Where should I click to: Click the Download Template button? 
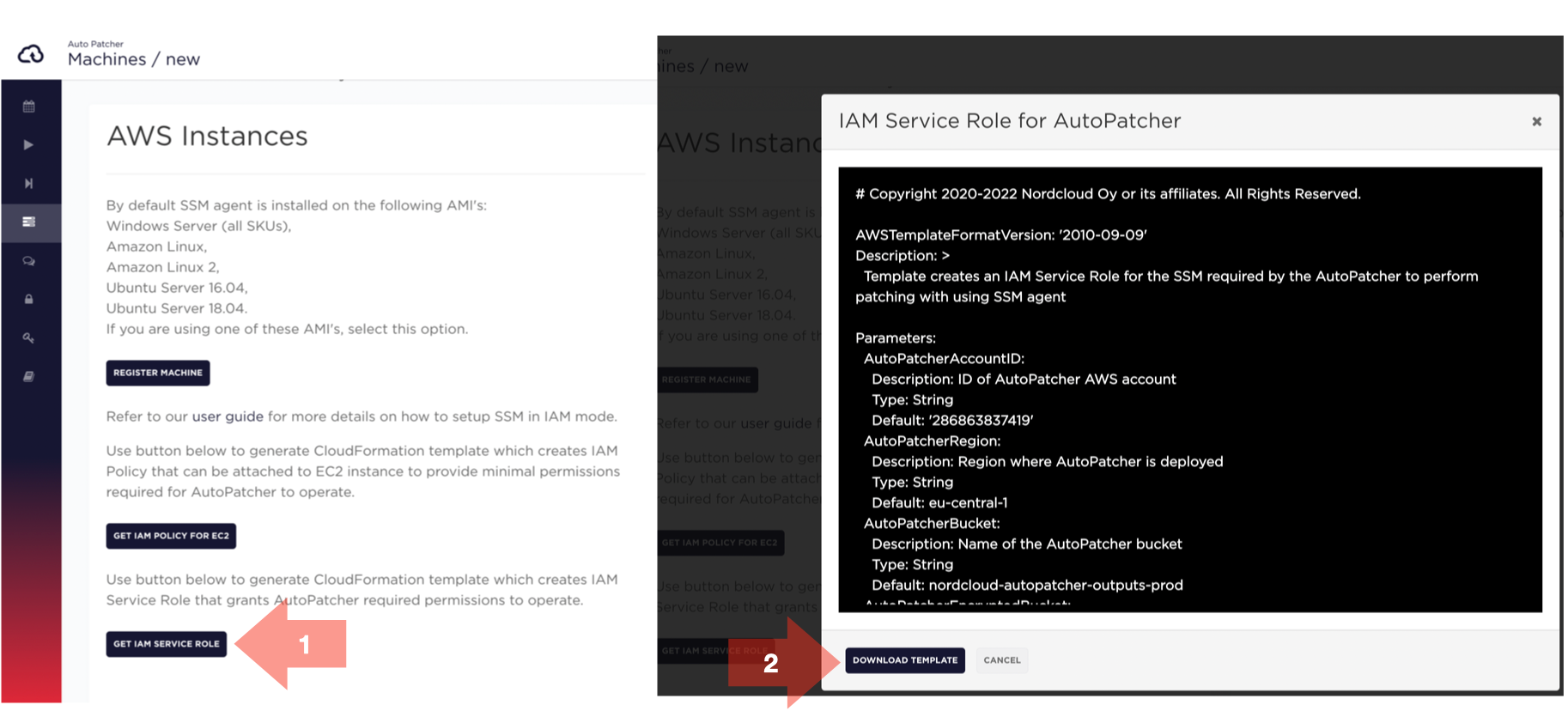click(905, 660)
